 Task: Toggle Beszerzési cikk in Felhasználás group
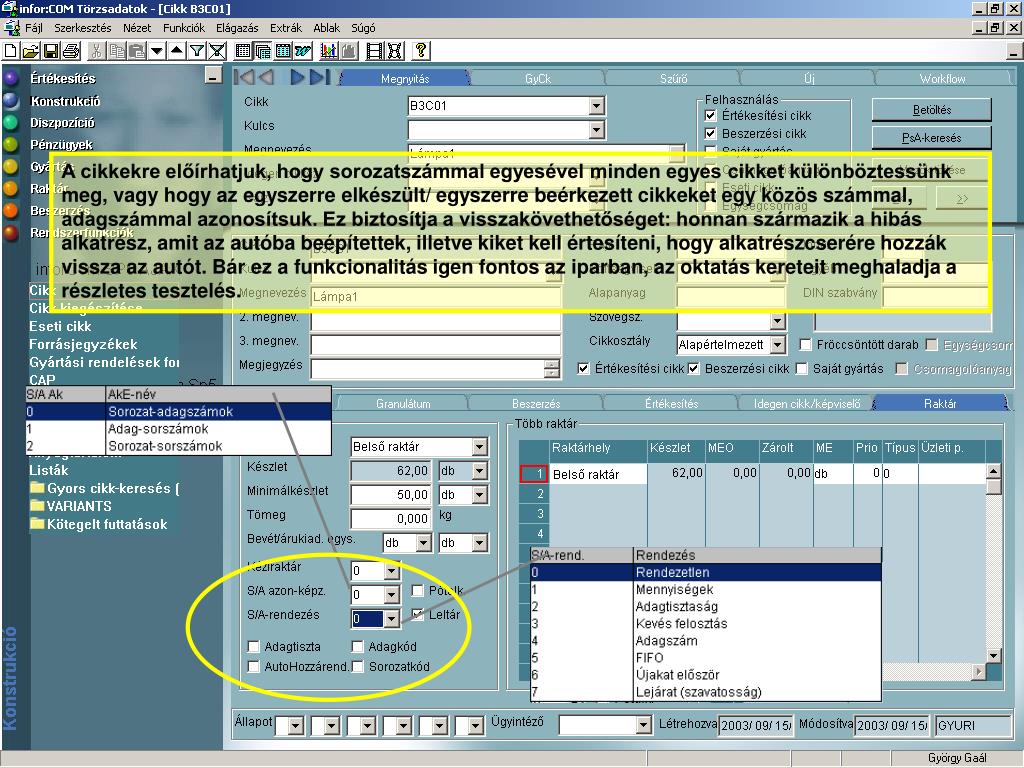pos(711,134)
